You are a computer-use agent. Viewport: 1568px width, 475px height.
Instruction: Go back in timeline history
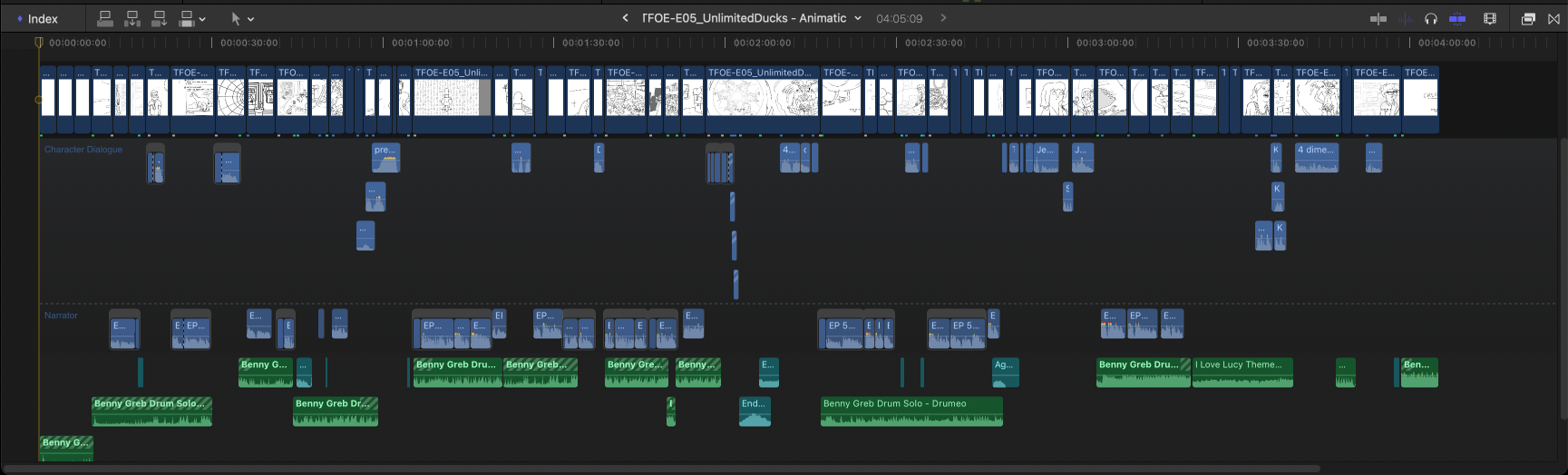click(625, 18)
